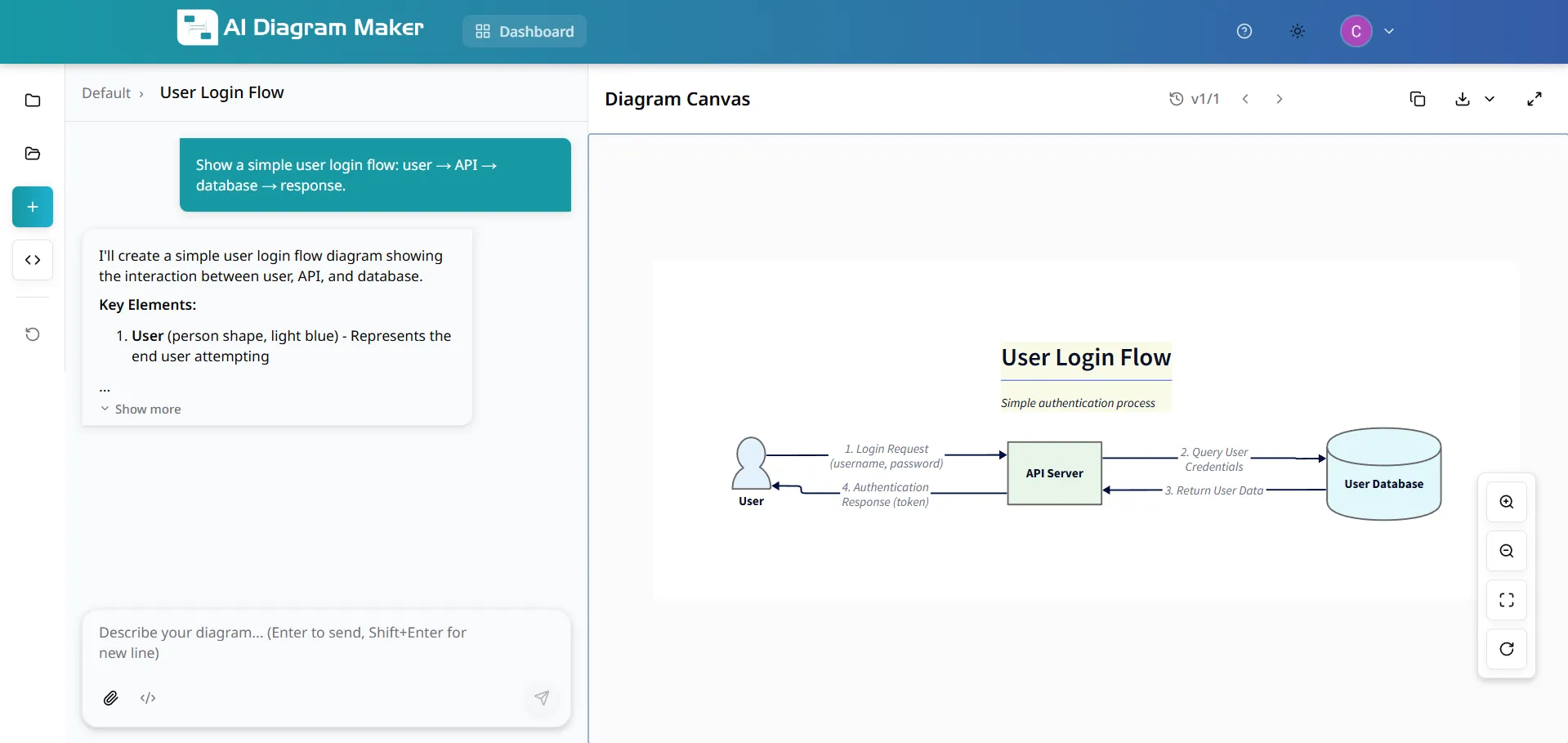The image size is (1568, 743).
Task: Expand the Default breadcrumb chevron
Action: click(x=142, y=93)
